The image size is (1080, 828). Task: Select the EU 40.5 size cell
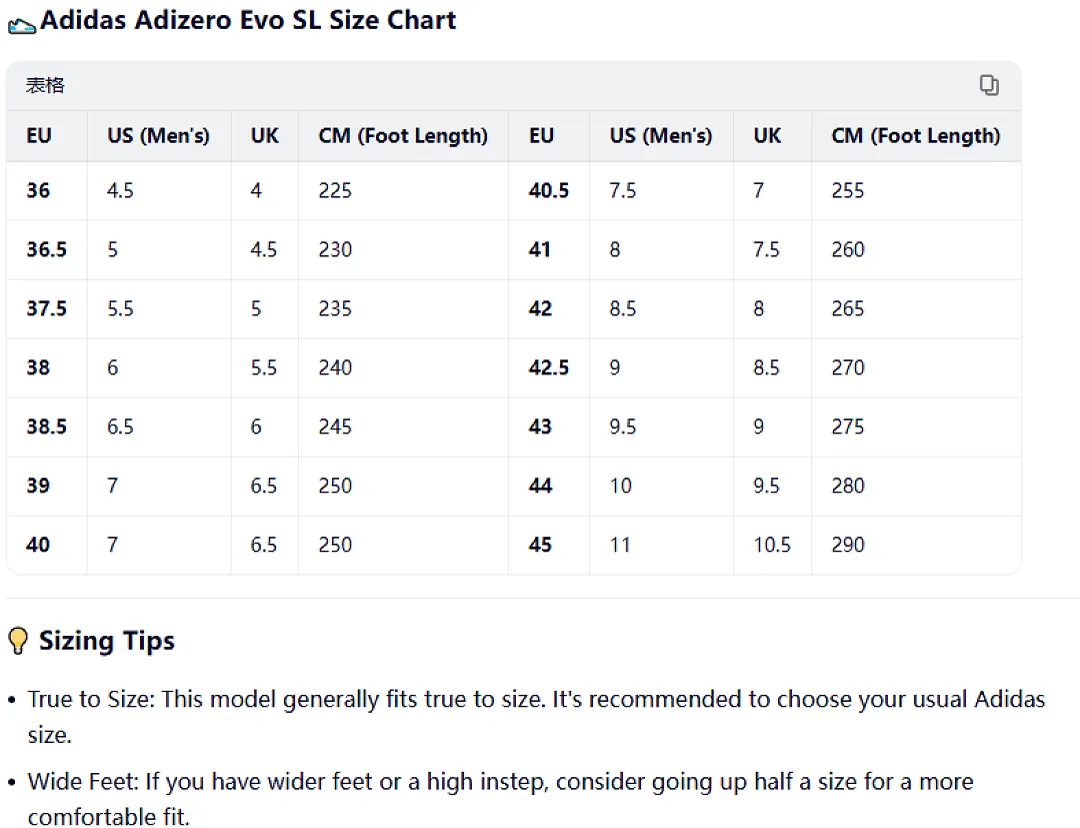pos(548,190)
